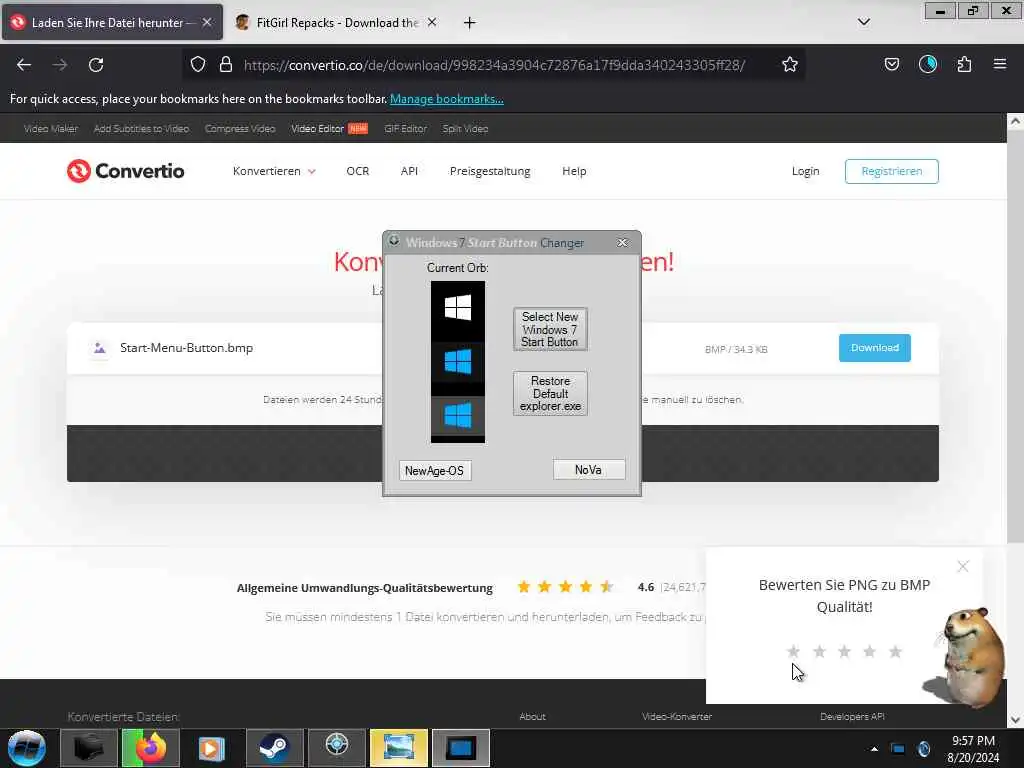Viewport: 1024px width, 768px height.
Task: Click the Firefox back arrow
Action: click(24, 65)
